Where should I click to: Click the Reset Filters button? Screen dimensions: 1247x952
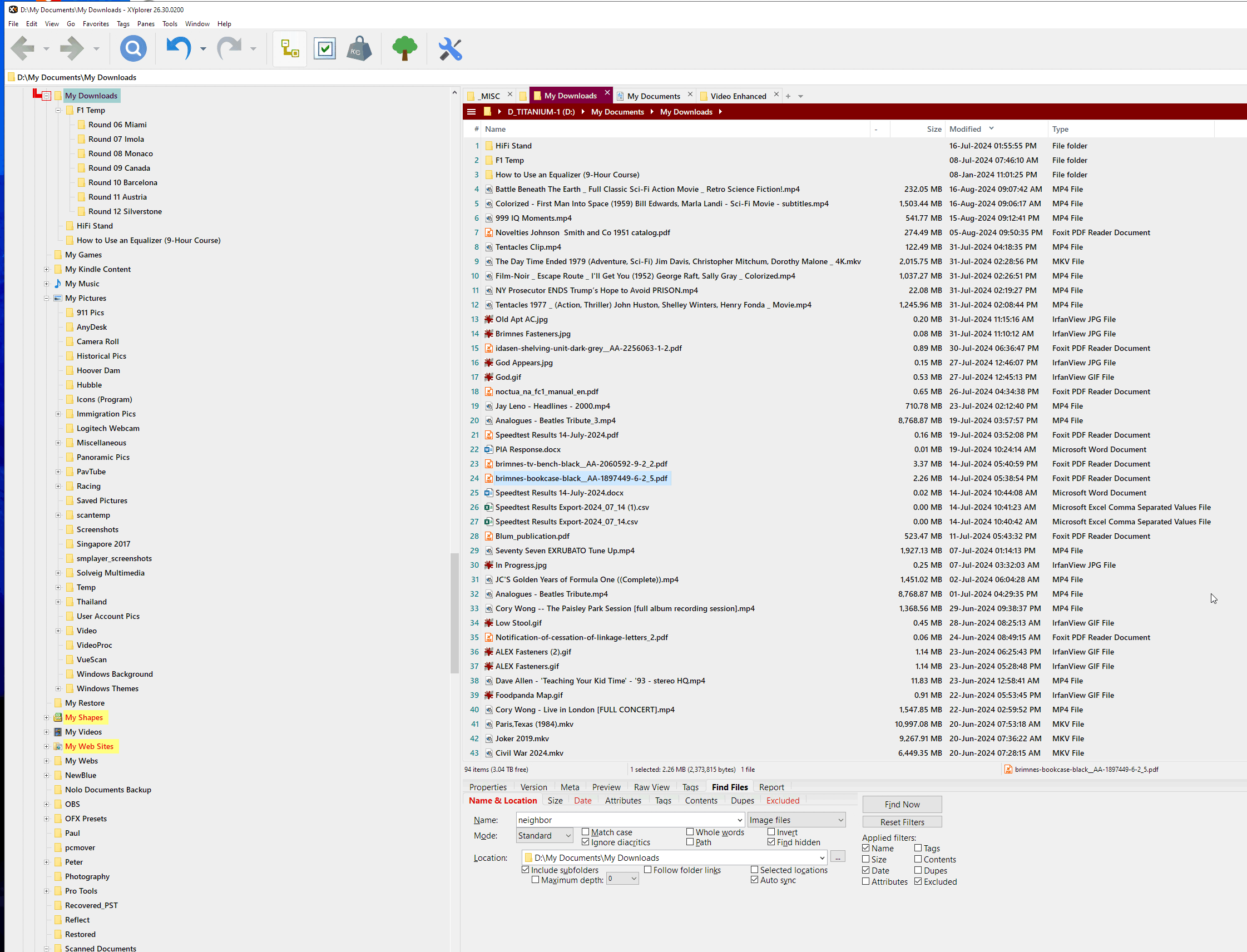(x=901, y=822)
